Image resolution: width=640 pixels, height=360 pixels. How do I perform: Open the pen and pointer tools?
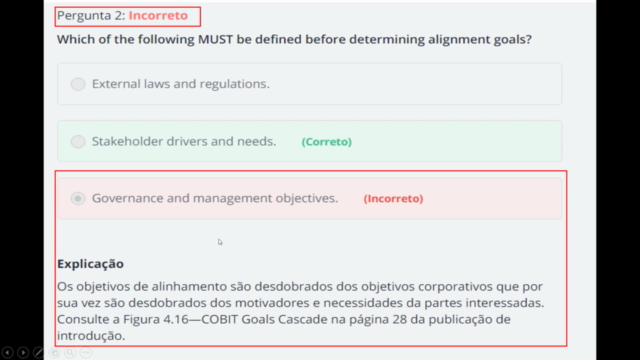pos(38,352)
